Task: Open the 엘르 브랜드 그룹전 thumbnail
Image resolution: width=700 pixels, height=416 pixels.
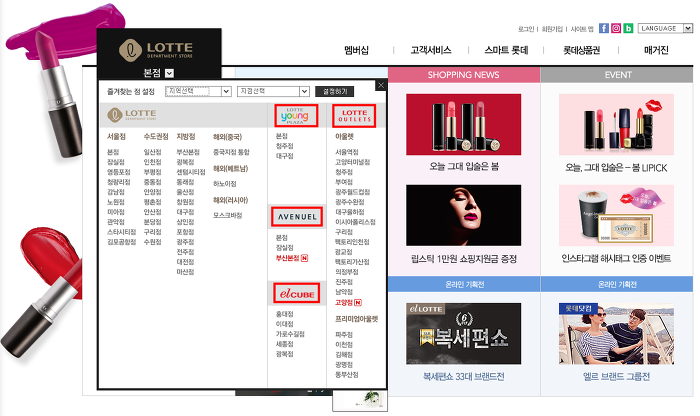Action: 616,333
